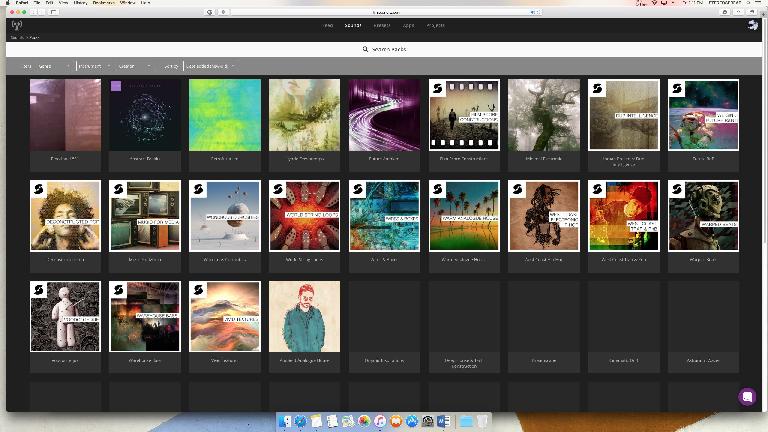Open the floating sphere in desert pack cover

tap(225, 216)
